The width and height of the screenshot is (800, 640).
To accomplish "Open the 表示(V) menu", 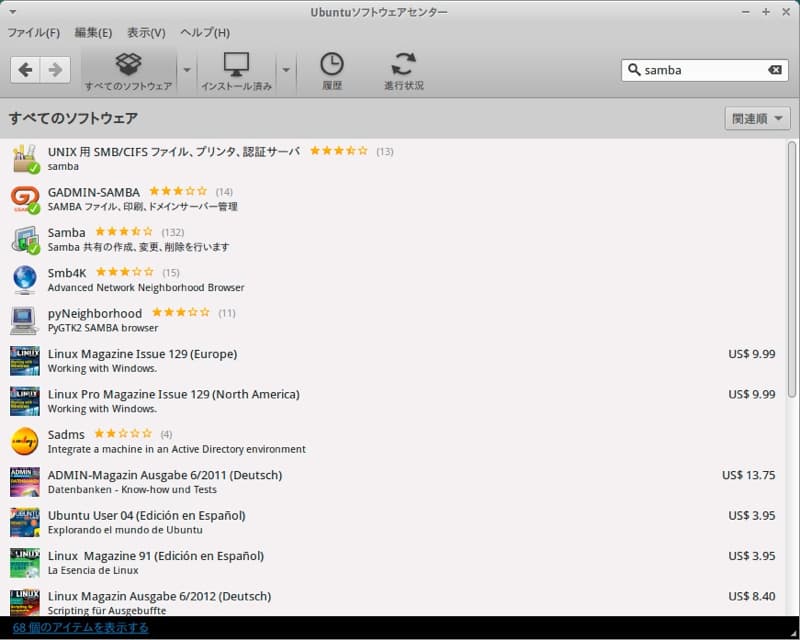I will pyautogui.click(x=146, y=33).
